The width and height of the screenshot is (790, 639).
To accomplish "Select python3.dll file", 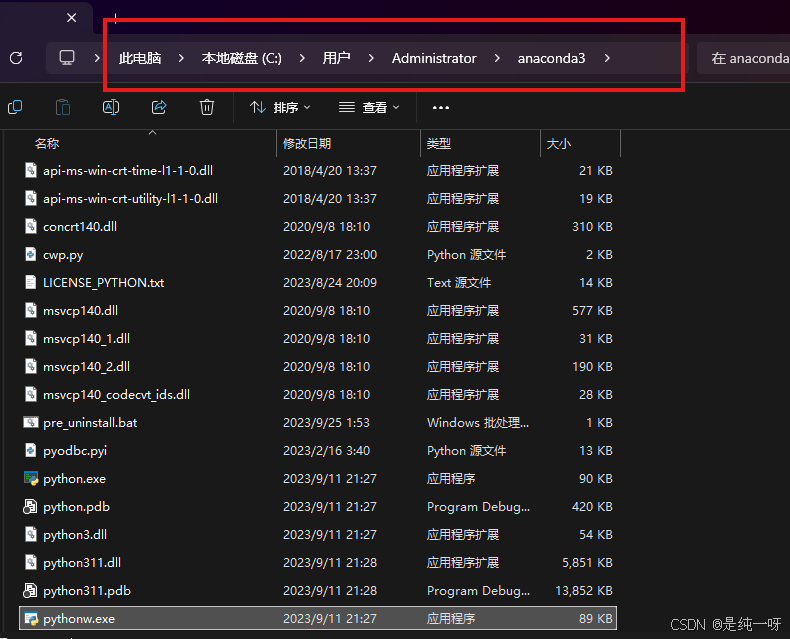I will (x=75, y=535).
